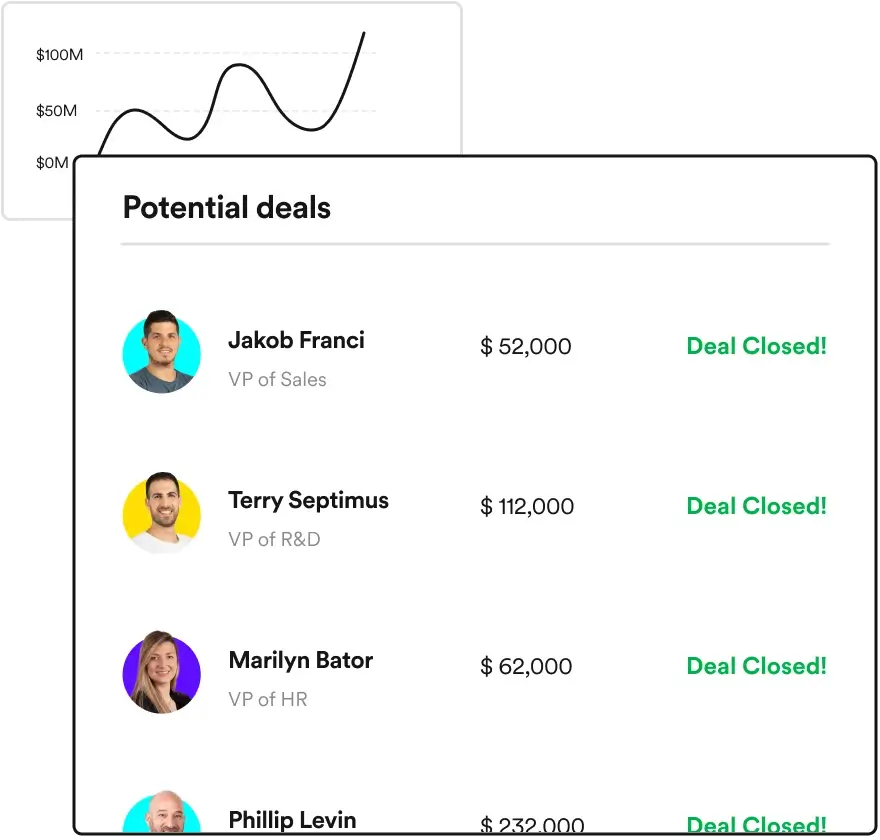
Task: Click the VP of Sales subtitle
Action: [x=277, y=380]
